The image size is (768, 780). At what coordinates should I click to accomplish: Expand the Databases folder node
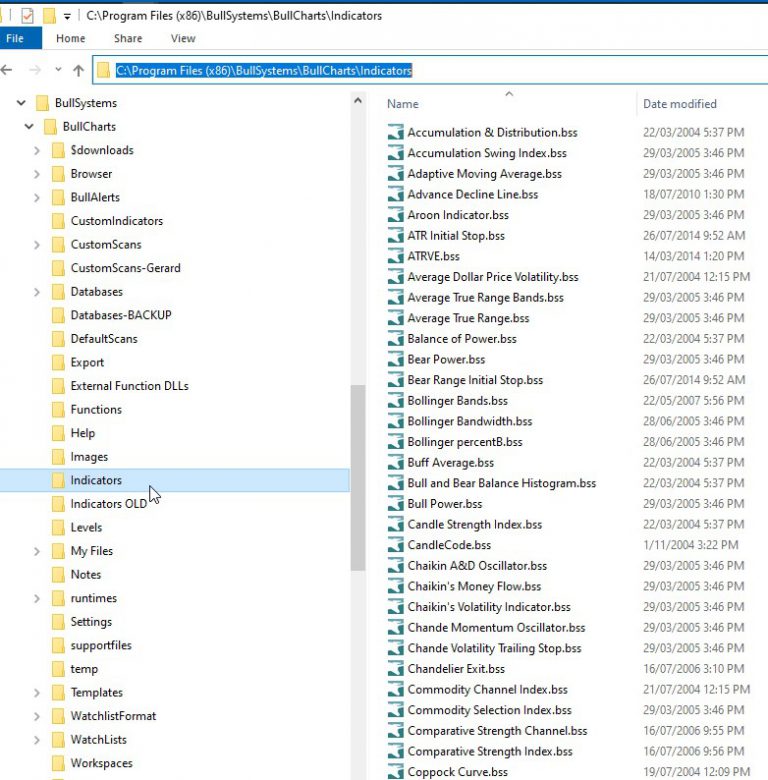pos(37,292)
